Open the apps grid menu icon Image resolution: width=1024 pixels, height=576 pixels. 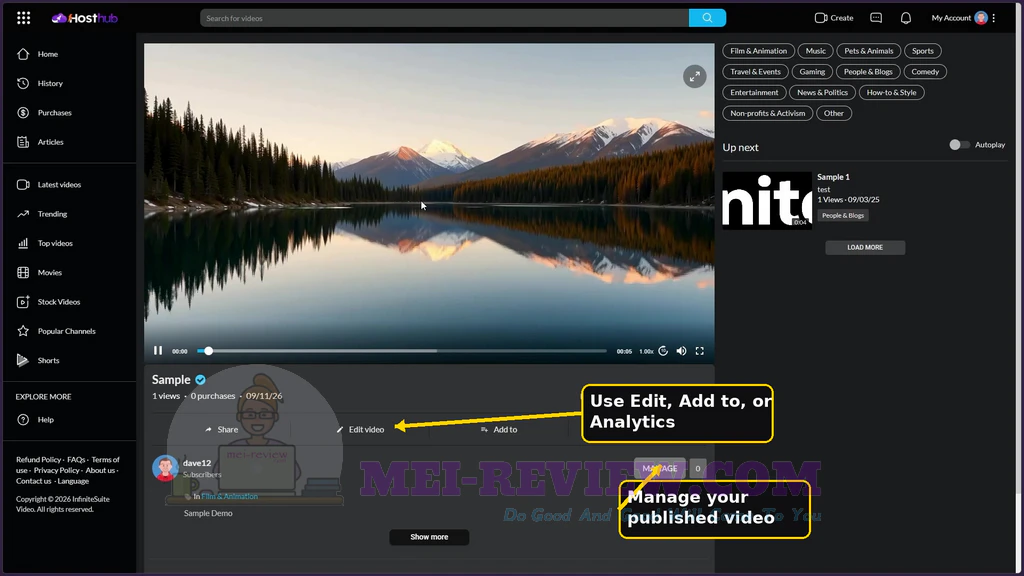tap(24, 18)
